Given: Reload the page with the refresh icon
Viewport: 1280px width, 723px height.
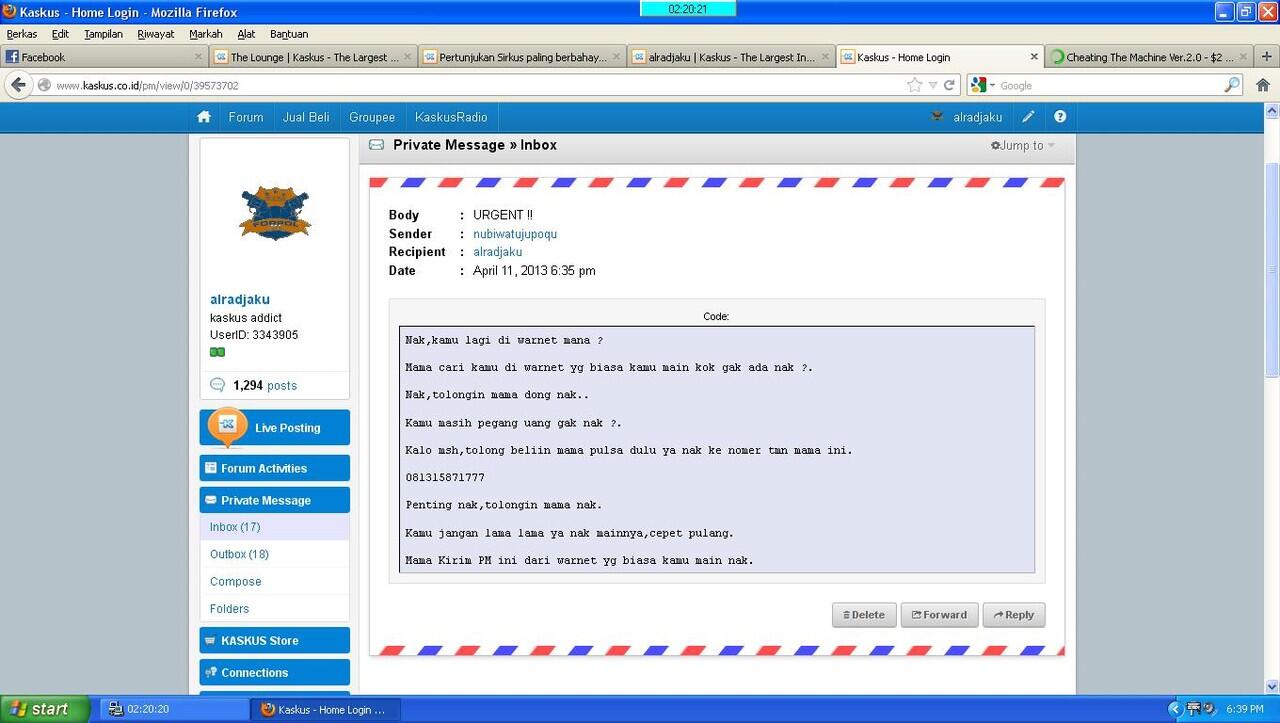Looking at the screenshot, I should (x=949, y=85).
